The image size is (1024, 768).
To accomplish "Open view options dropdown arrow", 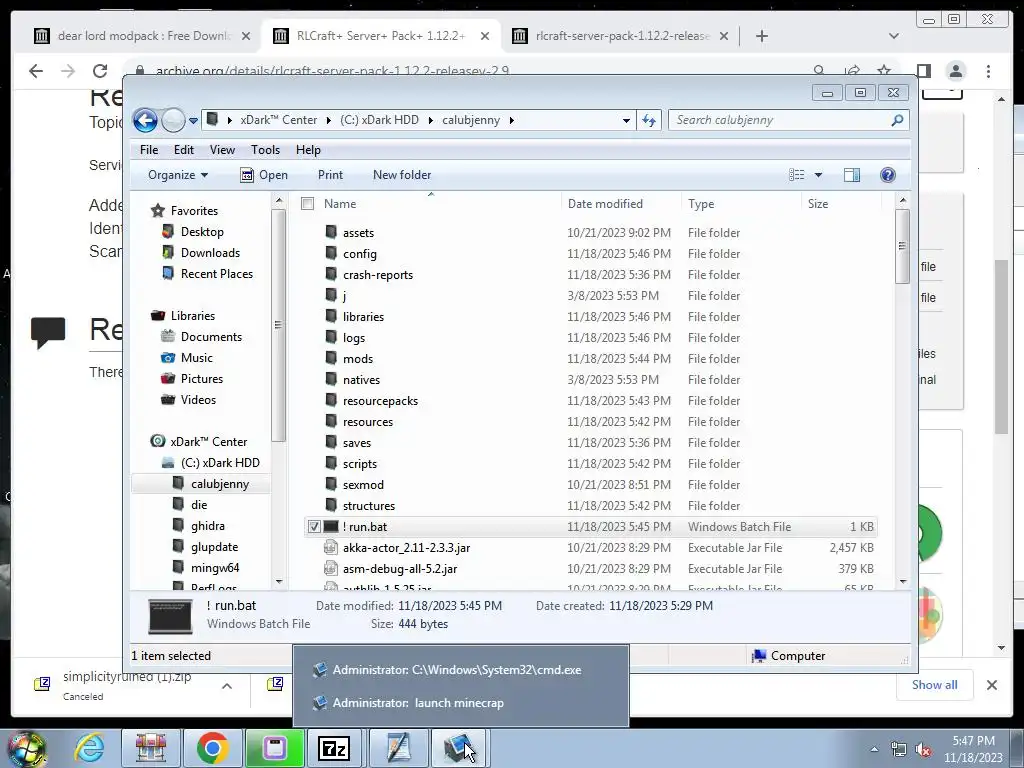I will (x=818, y=175).
